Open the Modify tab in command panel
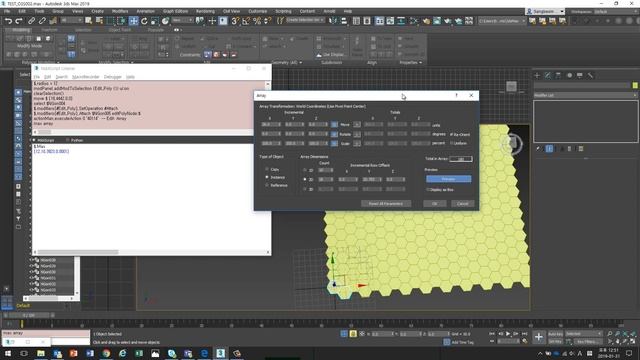 548,76
